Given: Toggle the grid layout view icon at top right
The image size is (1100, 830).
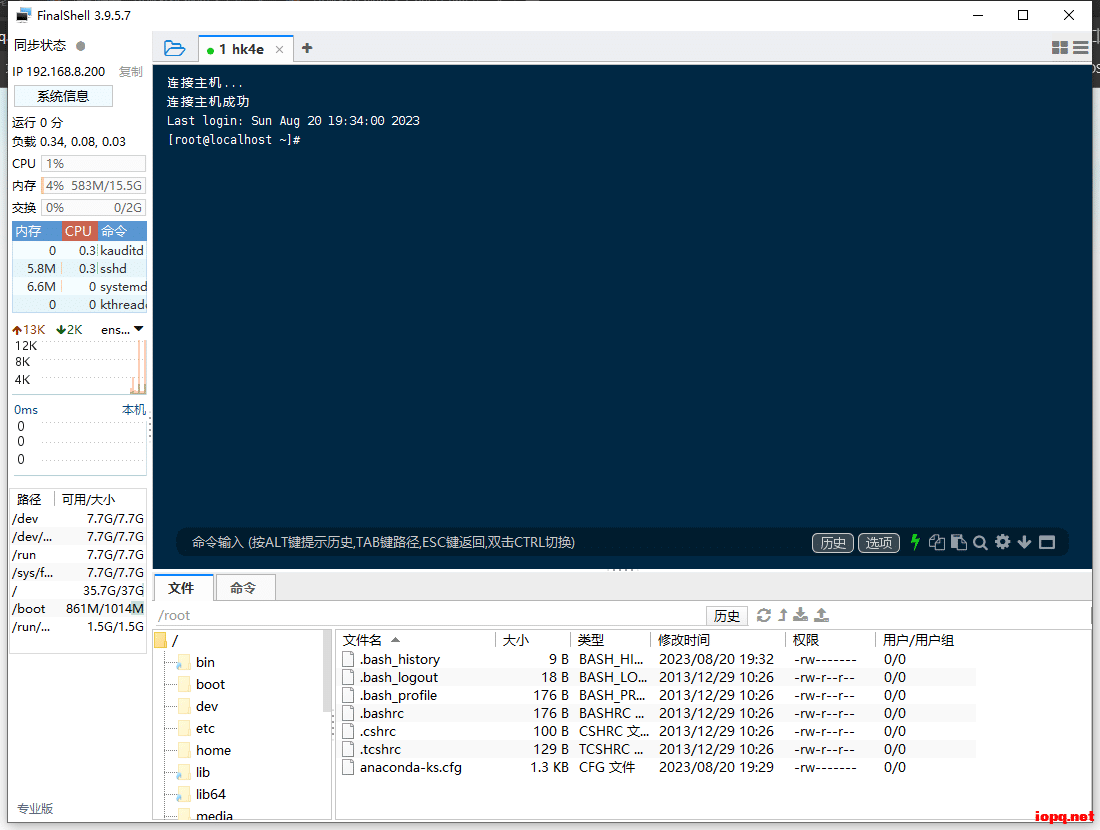Looking at the screenshot, I should click(1060, 48).
